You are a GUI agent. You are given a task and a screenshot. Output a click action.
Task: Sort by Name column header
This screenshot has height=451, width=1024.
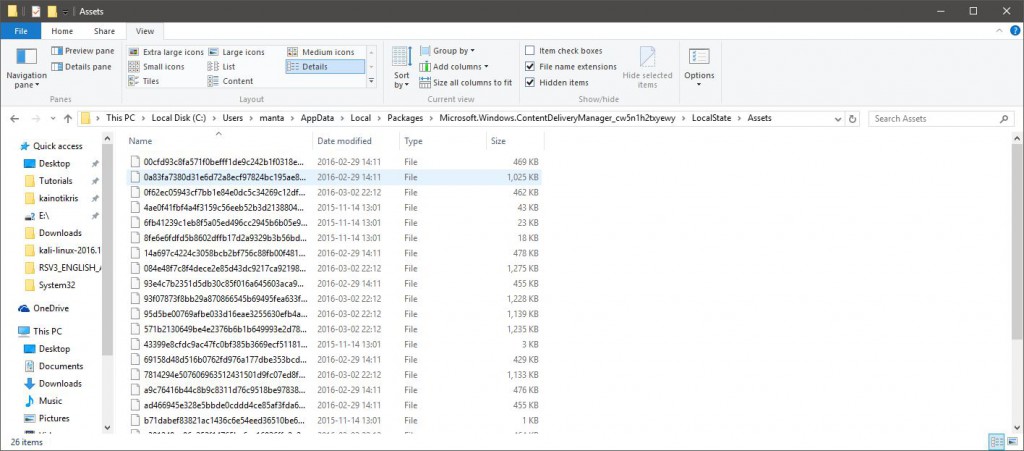pos(219,141)
